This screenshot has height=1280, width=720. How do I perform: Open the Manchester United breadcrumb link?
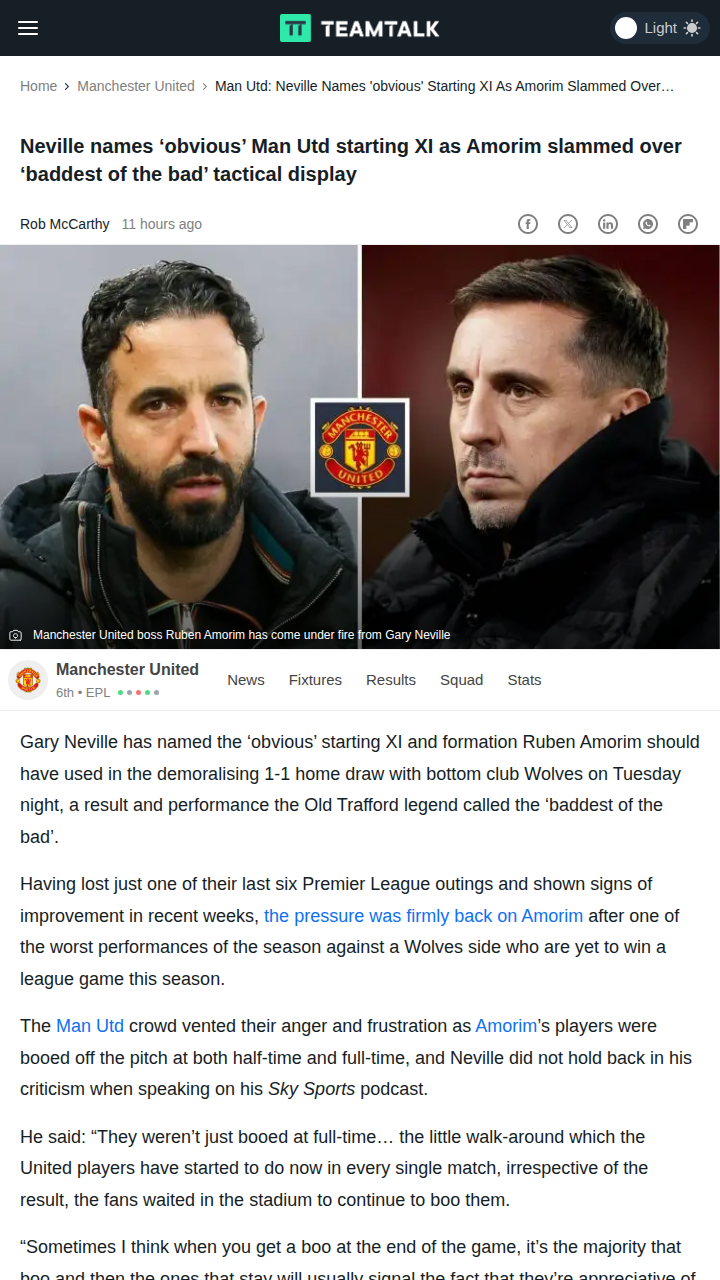point(136,86)
